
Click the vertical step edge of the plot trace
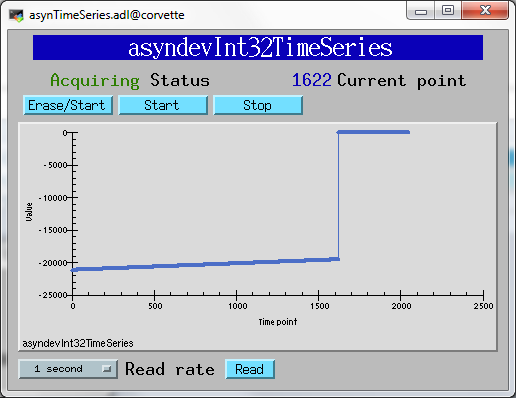(338, 196)
